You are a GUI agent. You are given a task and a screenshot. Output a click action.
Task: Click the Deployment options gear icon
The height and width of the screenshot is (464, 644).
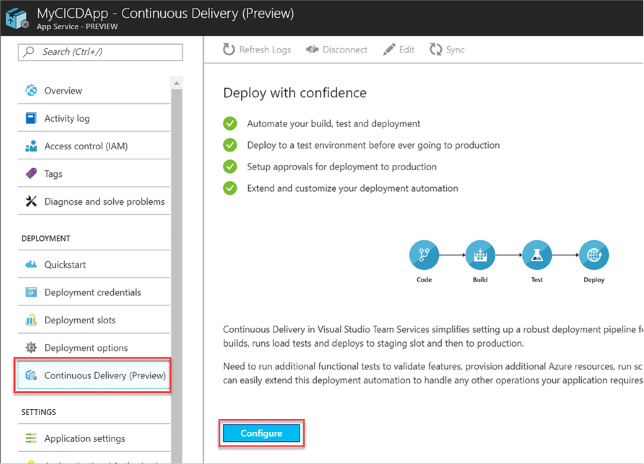pos(31,348)
